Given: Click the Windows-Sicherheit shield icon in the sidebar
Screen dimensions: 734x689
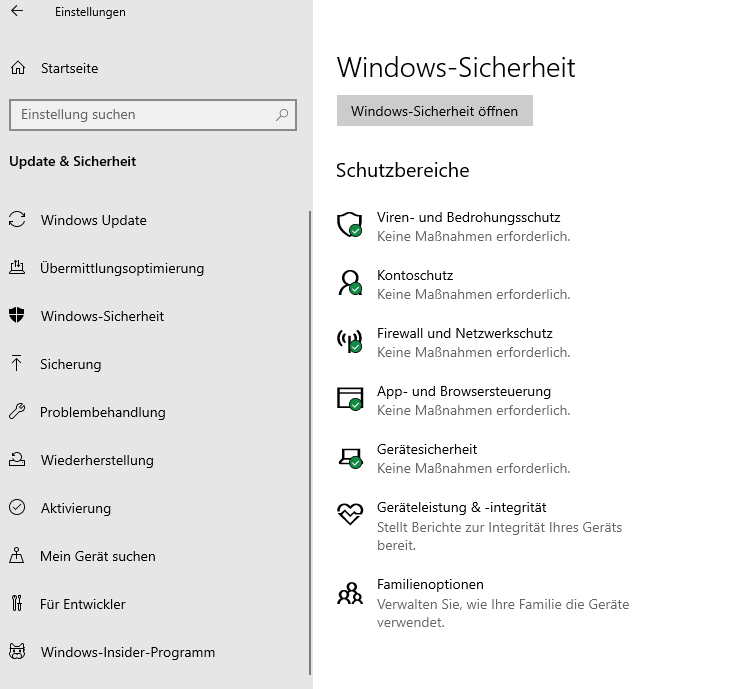Looking at the screenshot, I should coord(17,315).
